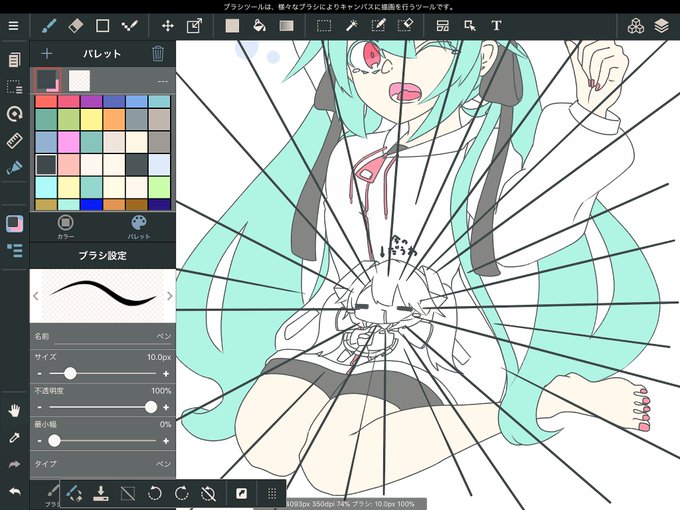Select the operation cursor tool
The width and height of the screenshot is (680, 510).
click(470, 26)
